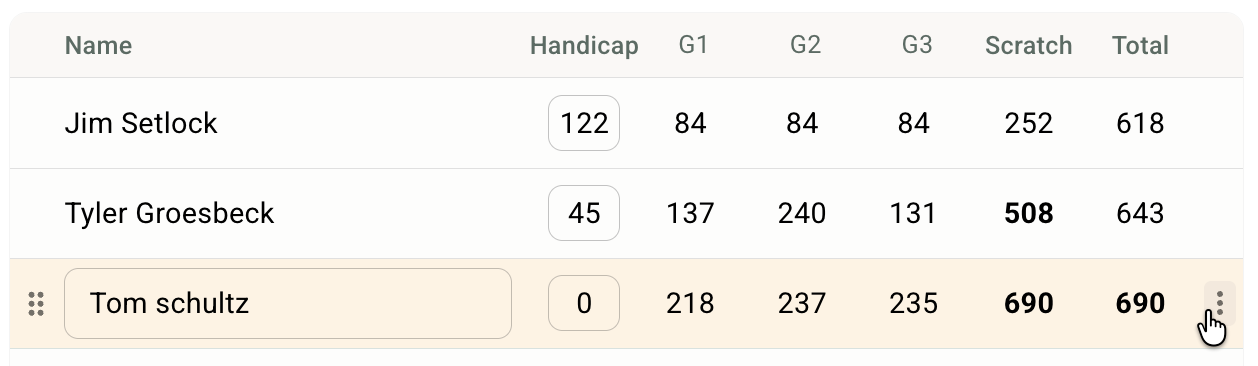The image size is (1258, 366).
Task: Click the Scratch column header
Action: coord(1029,45)
